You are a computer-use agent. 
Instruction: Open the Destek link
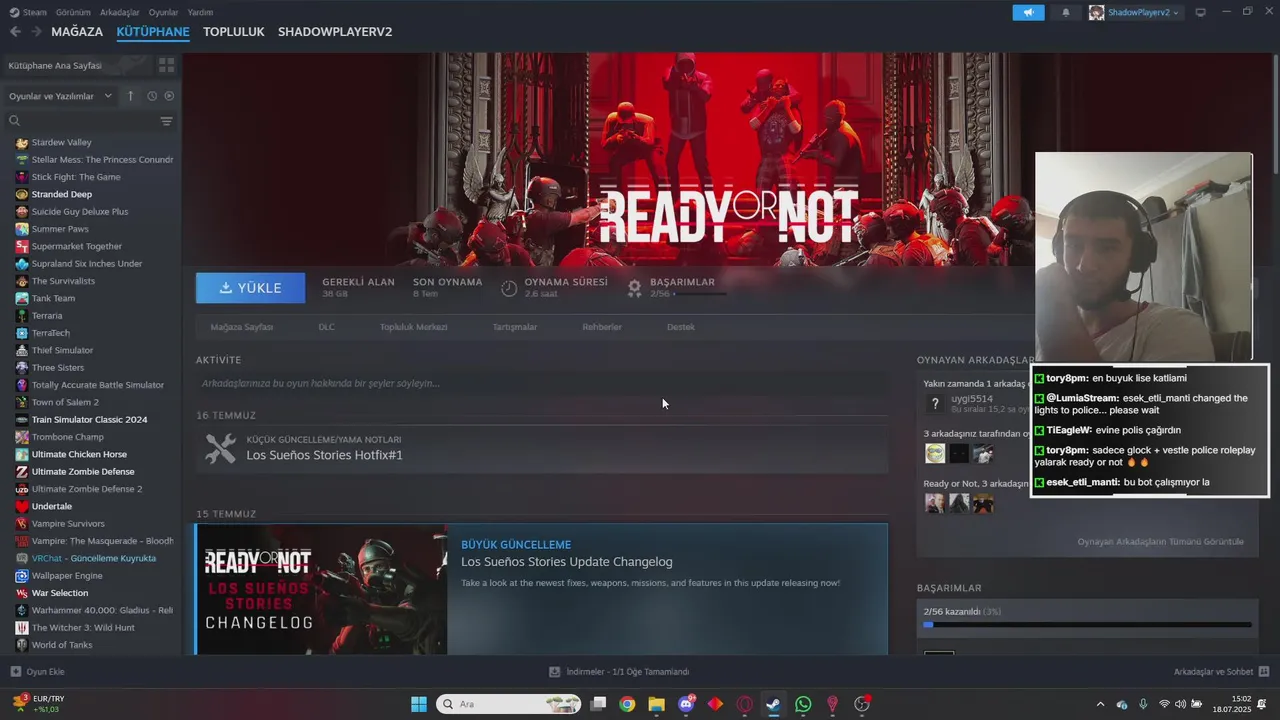tap(681, 327)
